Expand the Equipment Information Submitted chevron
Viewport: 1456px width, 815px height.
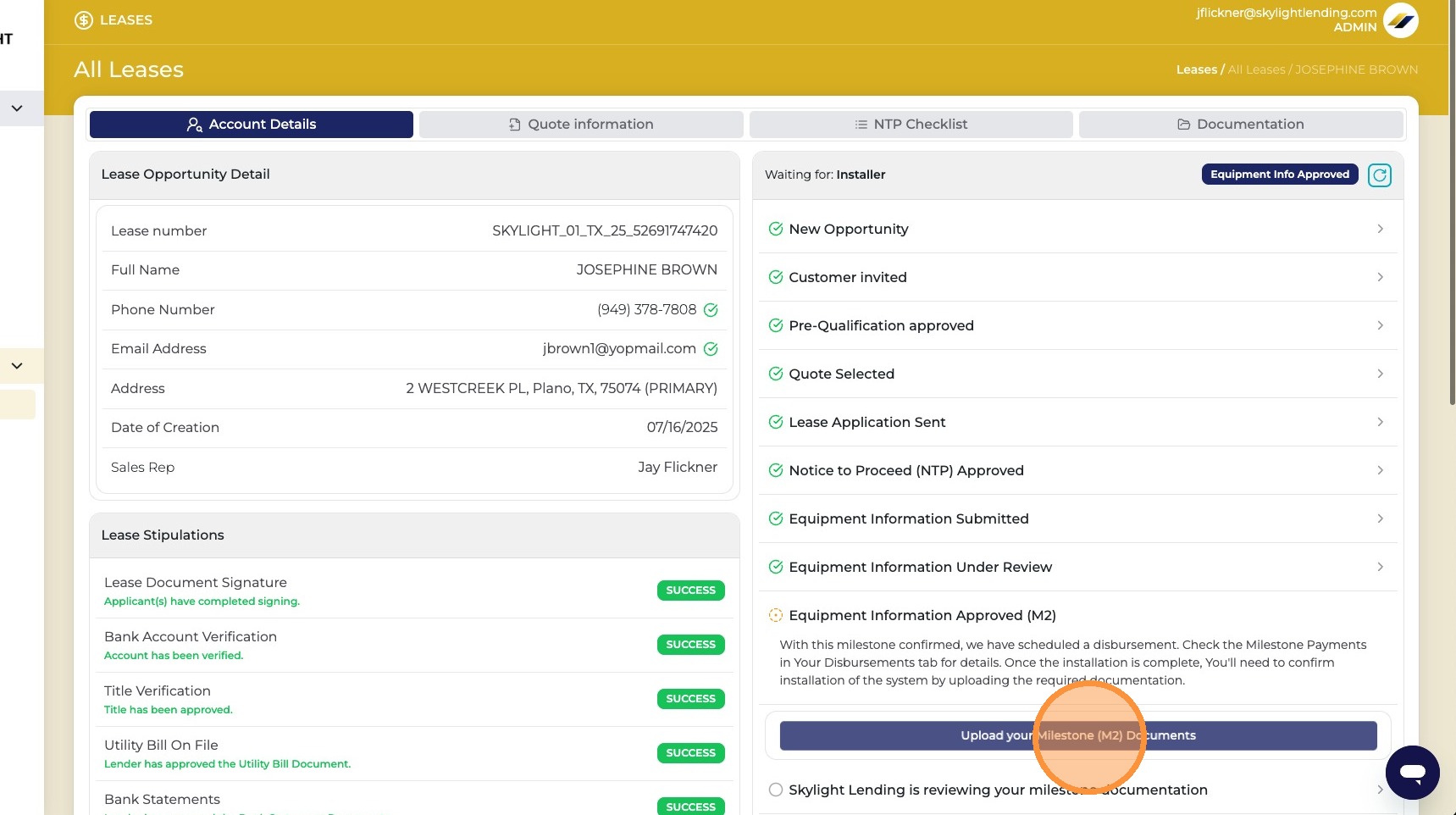(x=1380, y=518)
